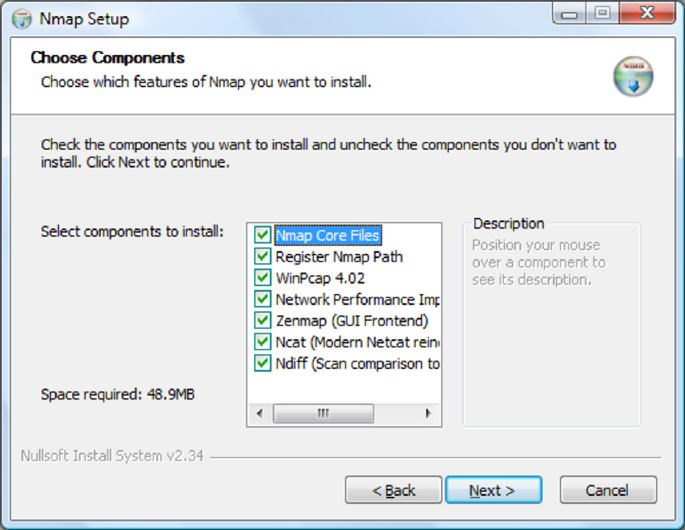
Task: Click the horizontal scrollbar thumb
Action: click(x=323, y=413)
